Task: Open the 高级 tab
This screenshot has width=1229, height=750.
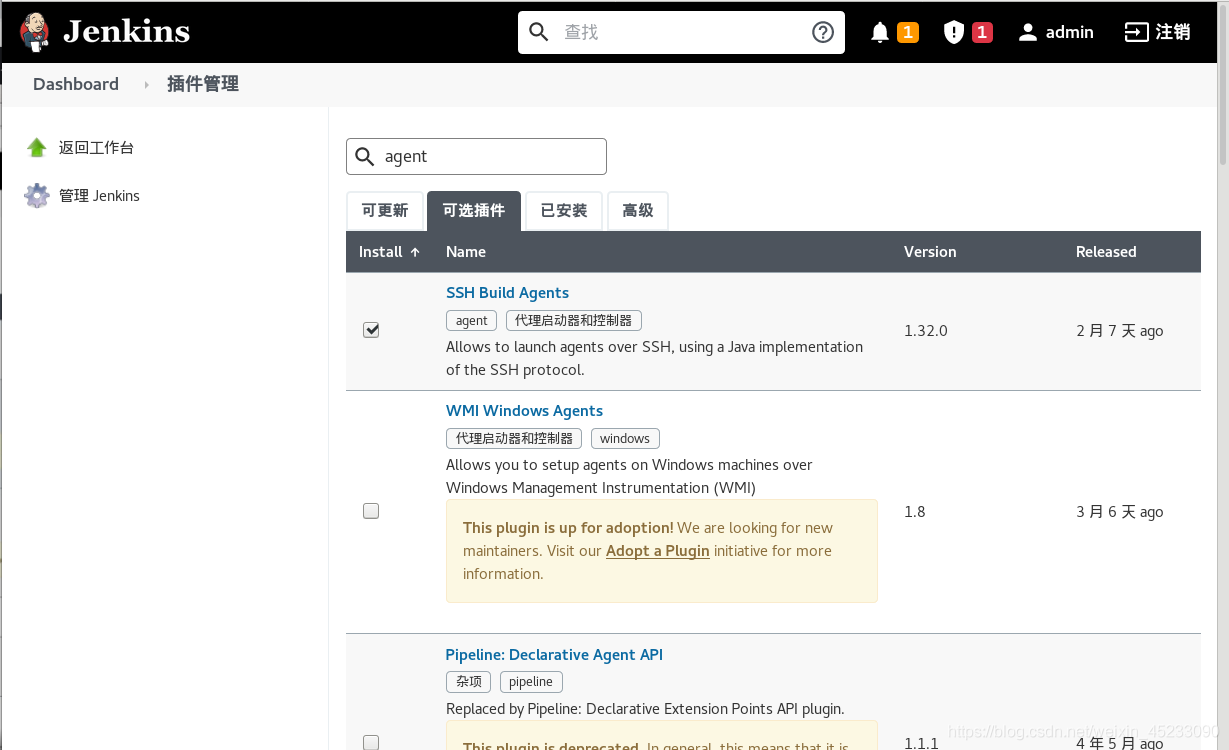Action: (x=638, y=211)
